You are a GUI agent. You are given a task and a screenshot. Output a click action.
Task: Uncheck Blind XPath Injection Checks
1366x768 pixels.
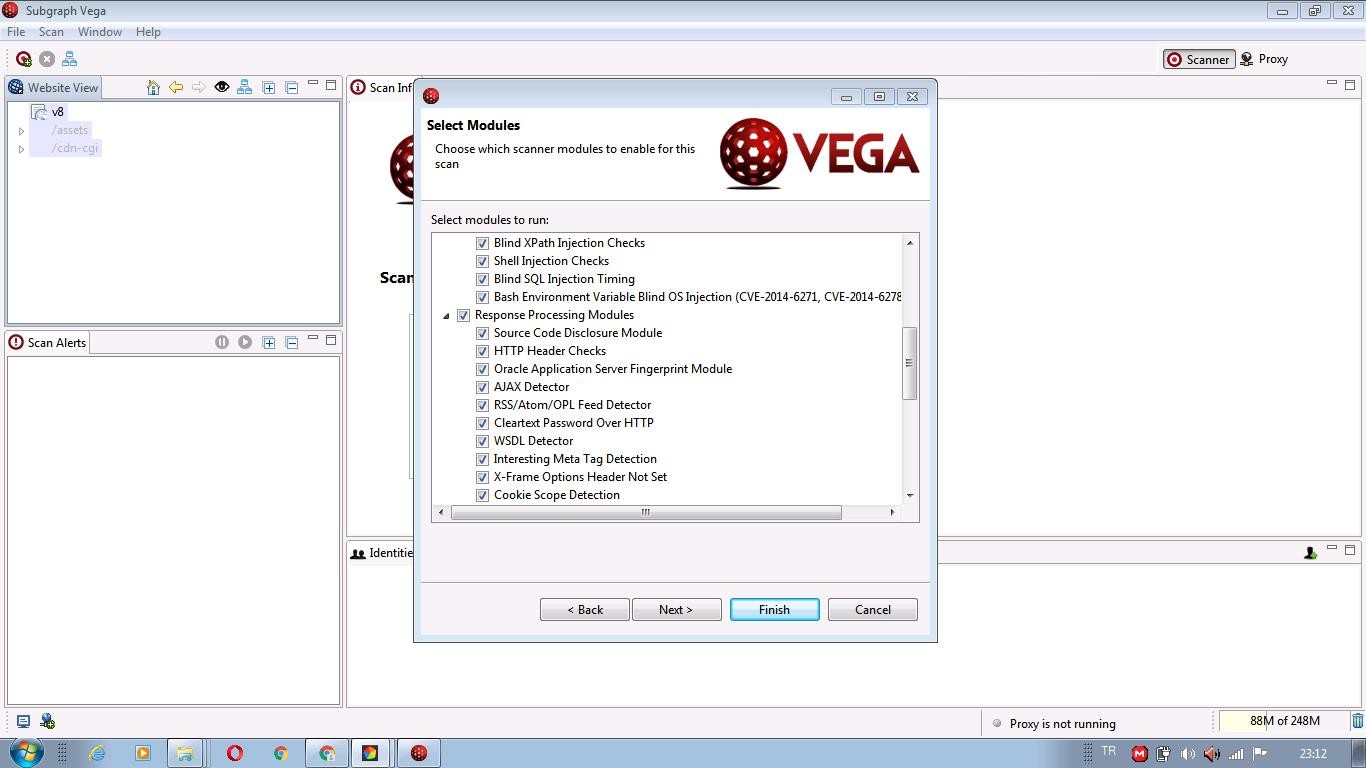click(x=482, y=243)
